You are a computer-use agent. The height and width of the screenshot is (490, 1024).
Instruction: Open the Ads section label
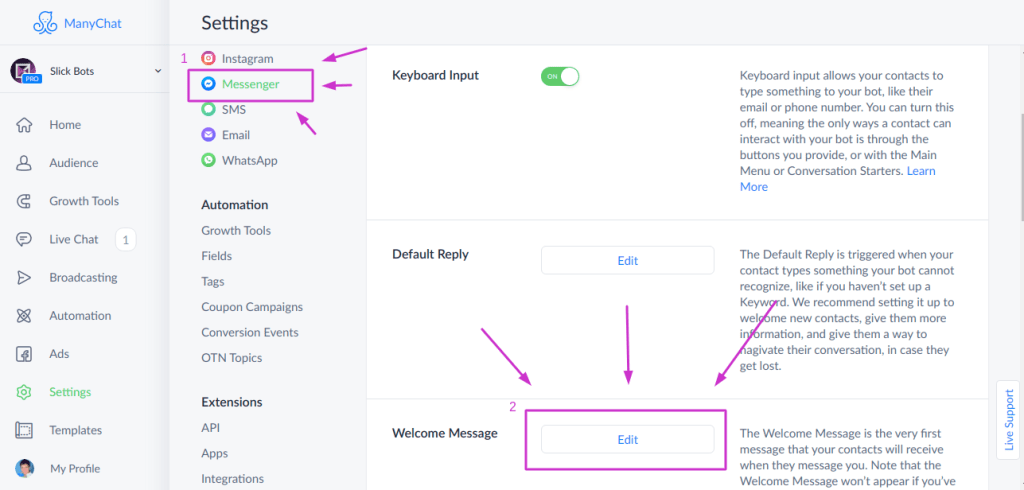(59, 354)
